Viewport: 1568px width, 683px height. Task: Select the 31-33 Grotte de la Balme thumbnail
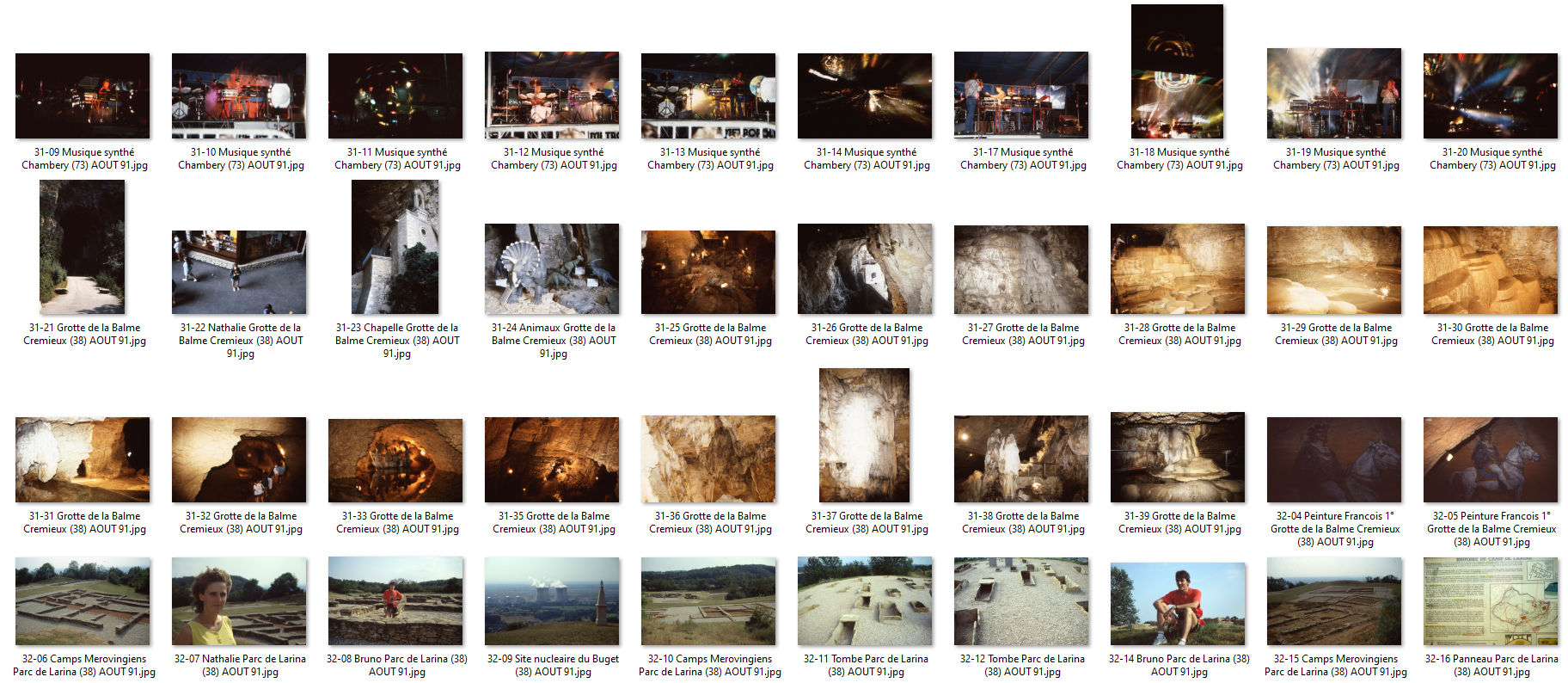tap(395, 460)
